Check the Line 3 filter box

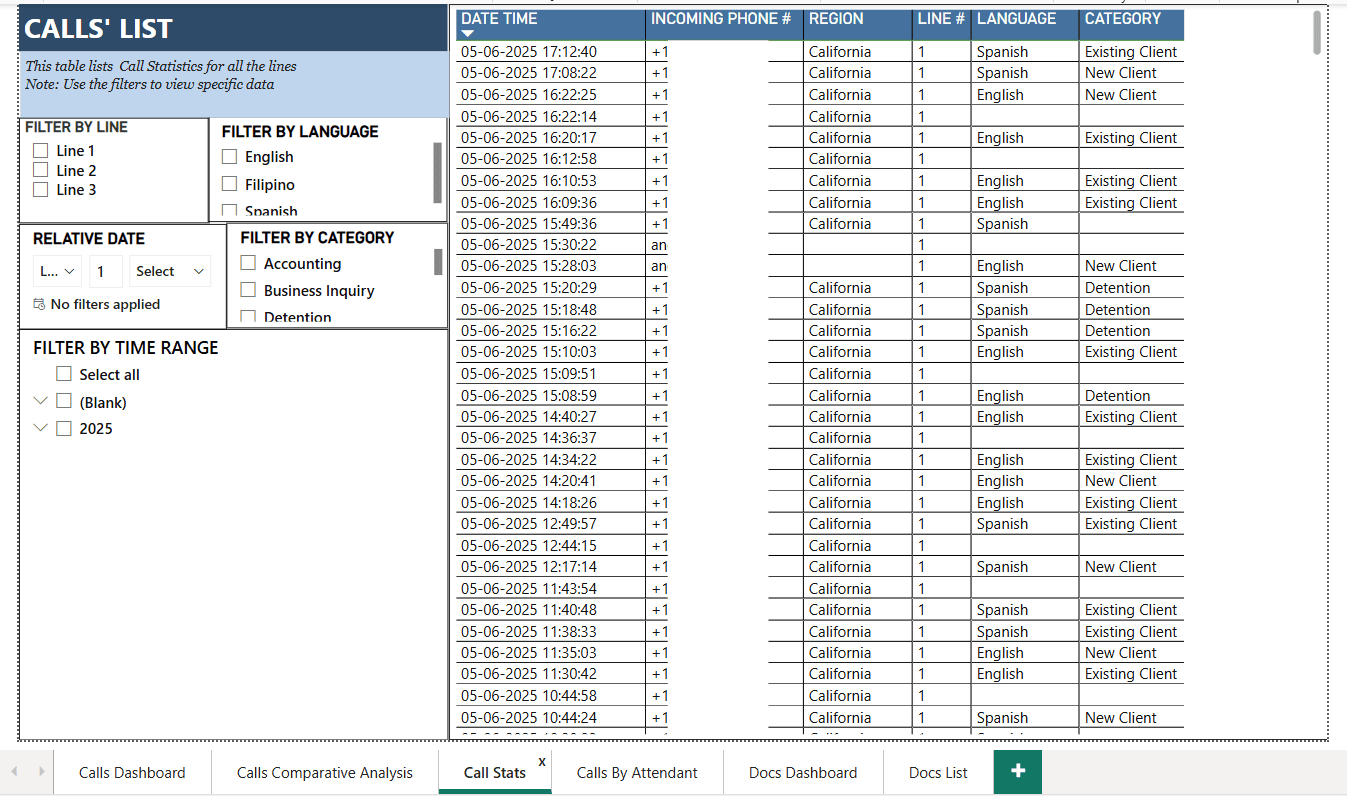pos(41,189)
